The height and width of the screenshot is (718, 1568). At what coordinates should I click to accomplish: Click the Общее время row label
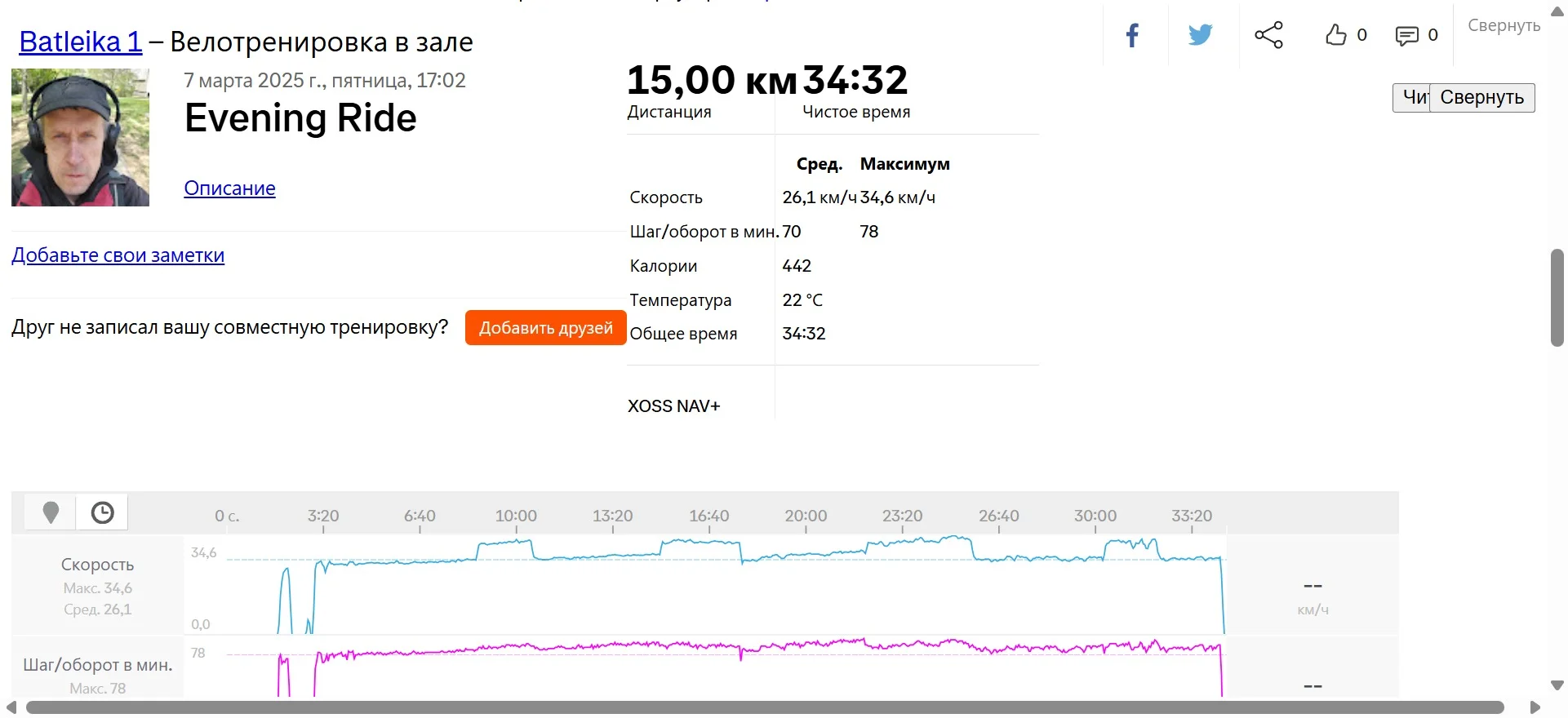coord(683,334)
